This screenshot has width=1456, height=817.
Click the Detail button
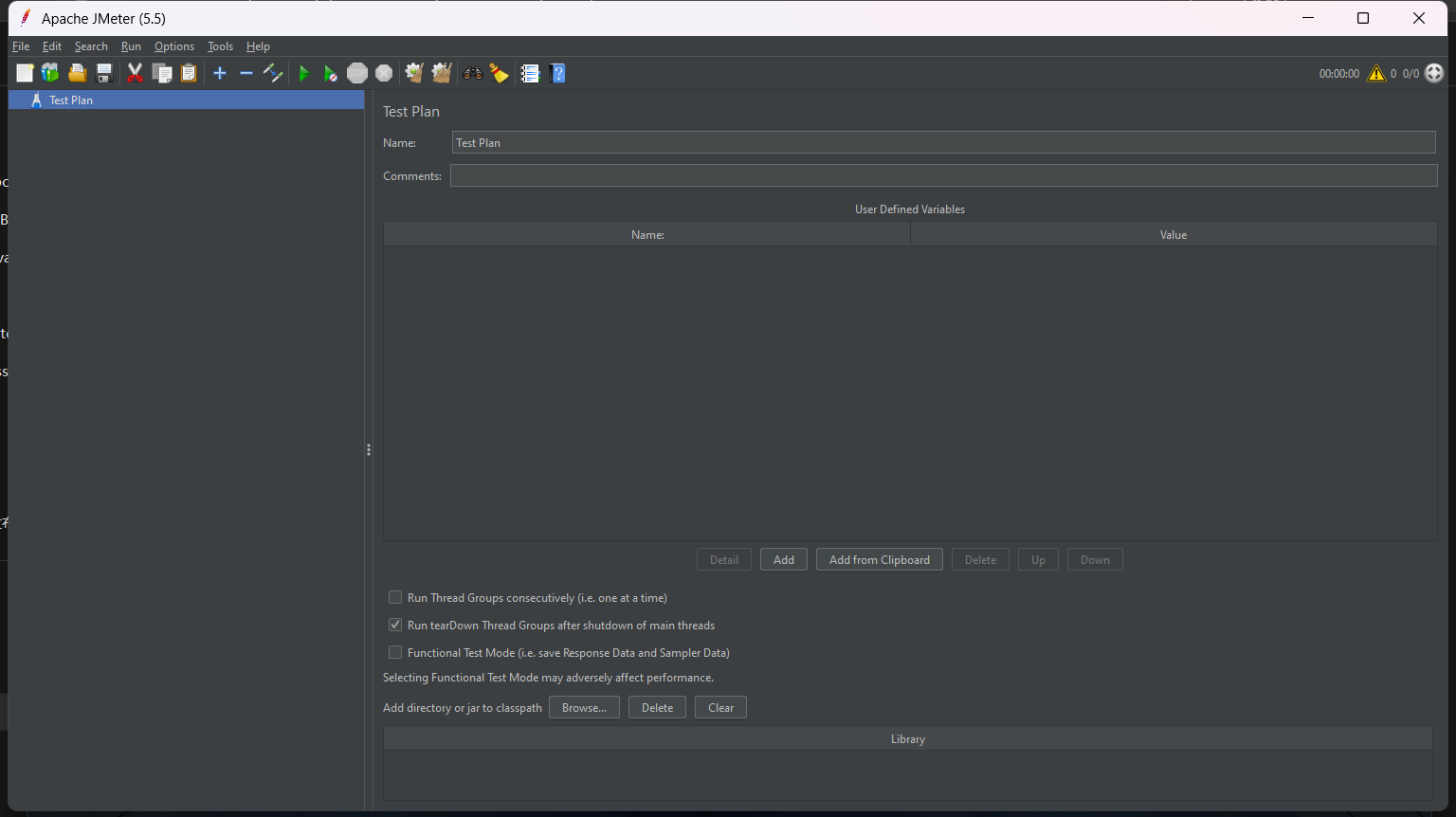(724, 560)
